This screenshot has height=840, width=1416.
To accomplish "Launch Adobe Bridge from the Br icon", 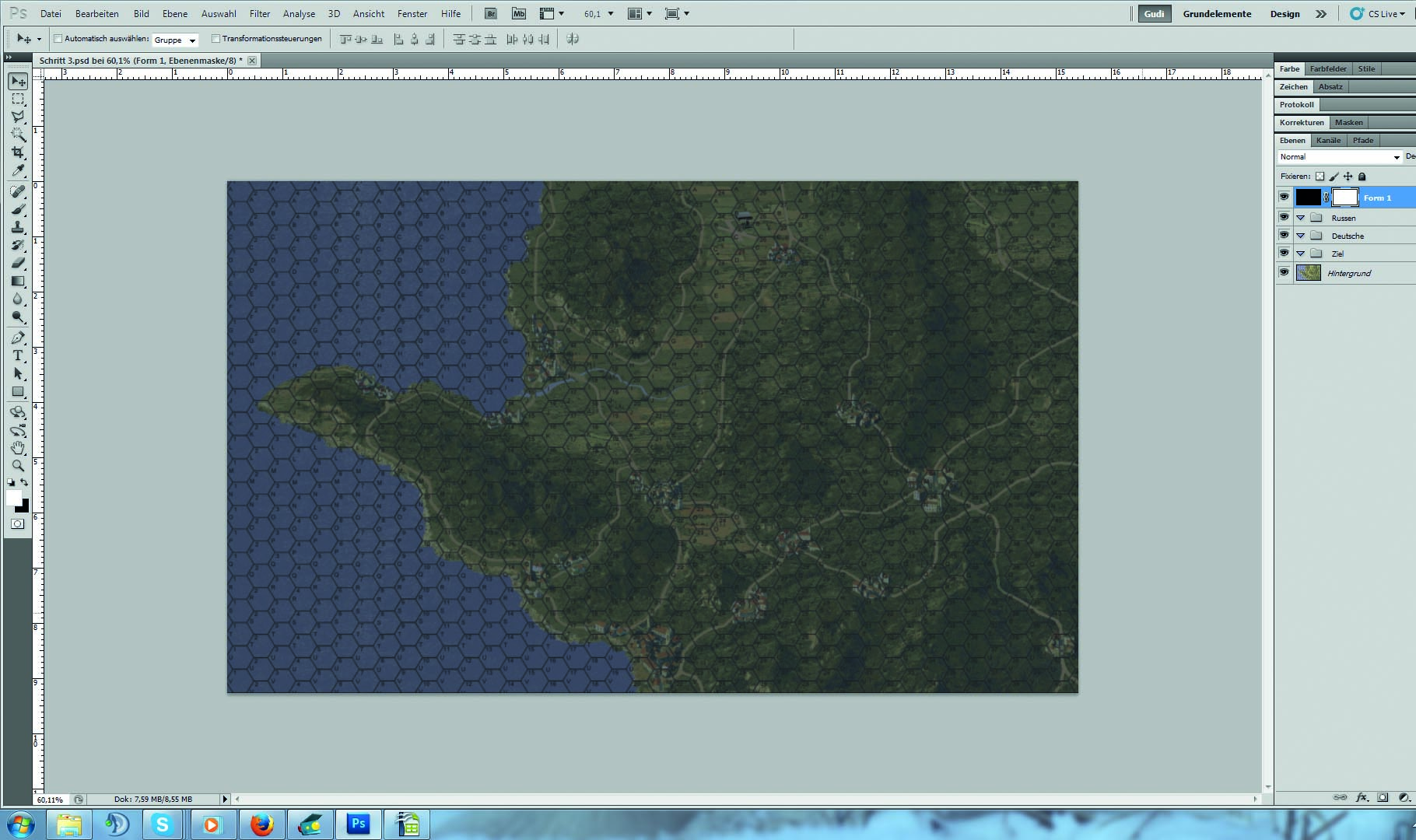I will 490,14.
